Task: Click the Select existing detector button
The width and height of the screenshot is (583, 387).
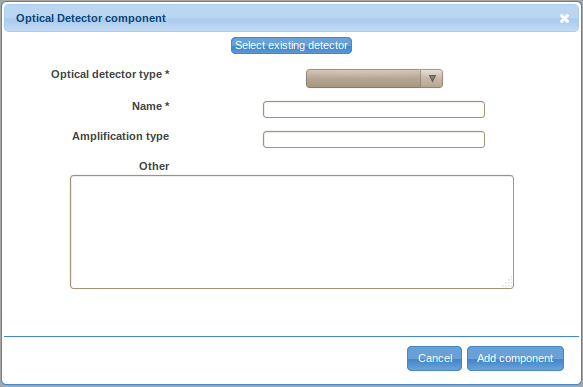Action: pyautogui.click(x=291, y=45)
